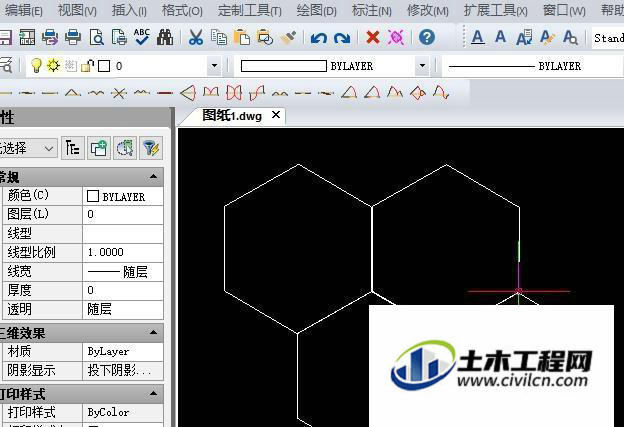Click the magenta purge icon

coord(396,37)
